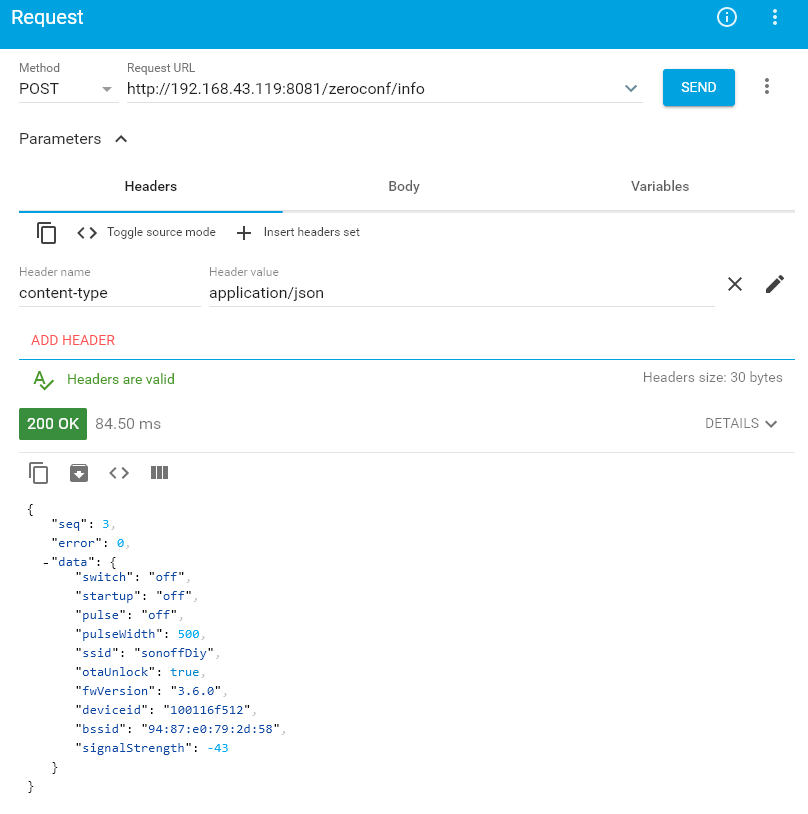Expand the Request URL history dropdown
Screen dimensions: 808x814
[x=631, y=89]
